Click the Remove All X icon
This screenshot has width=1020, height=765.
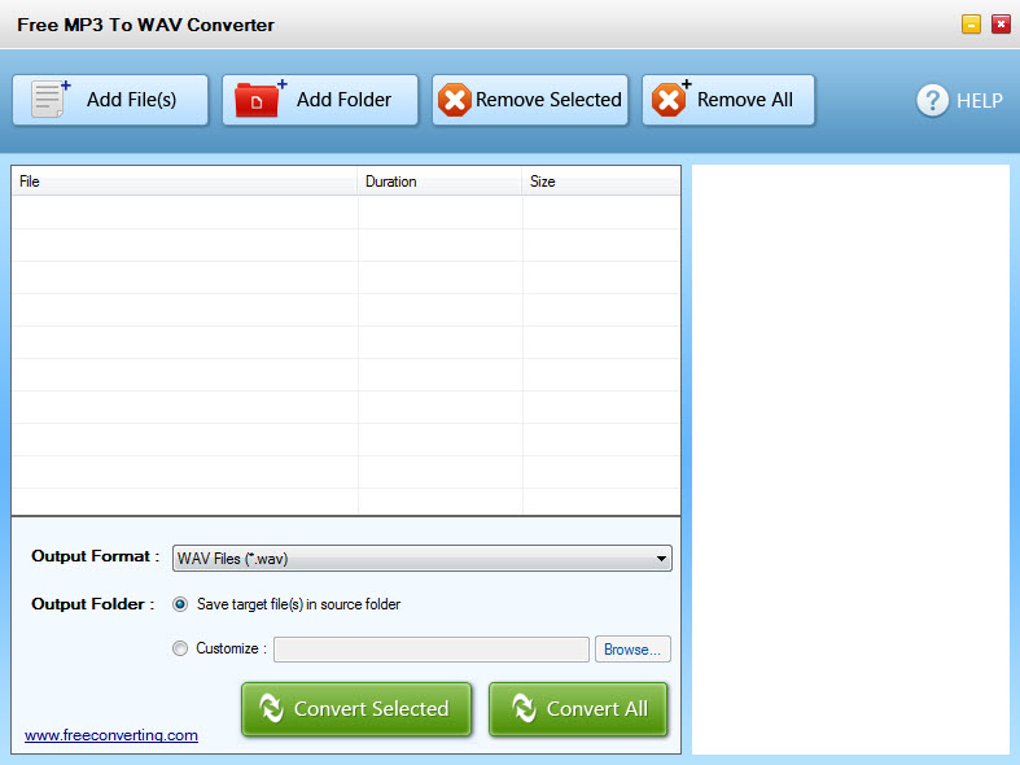(x=670, y=99)
